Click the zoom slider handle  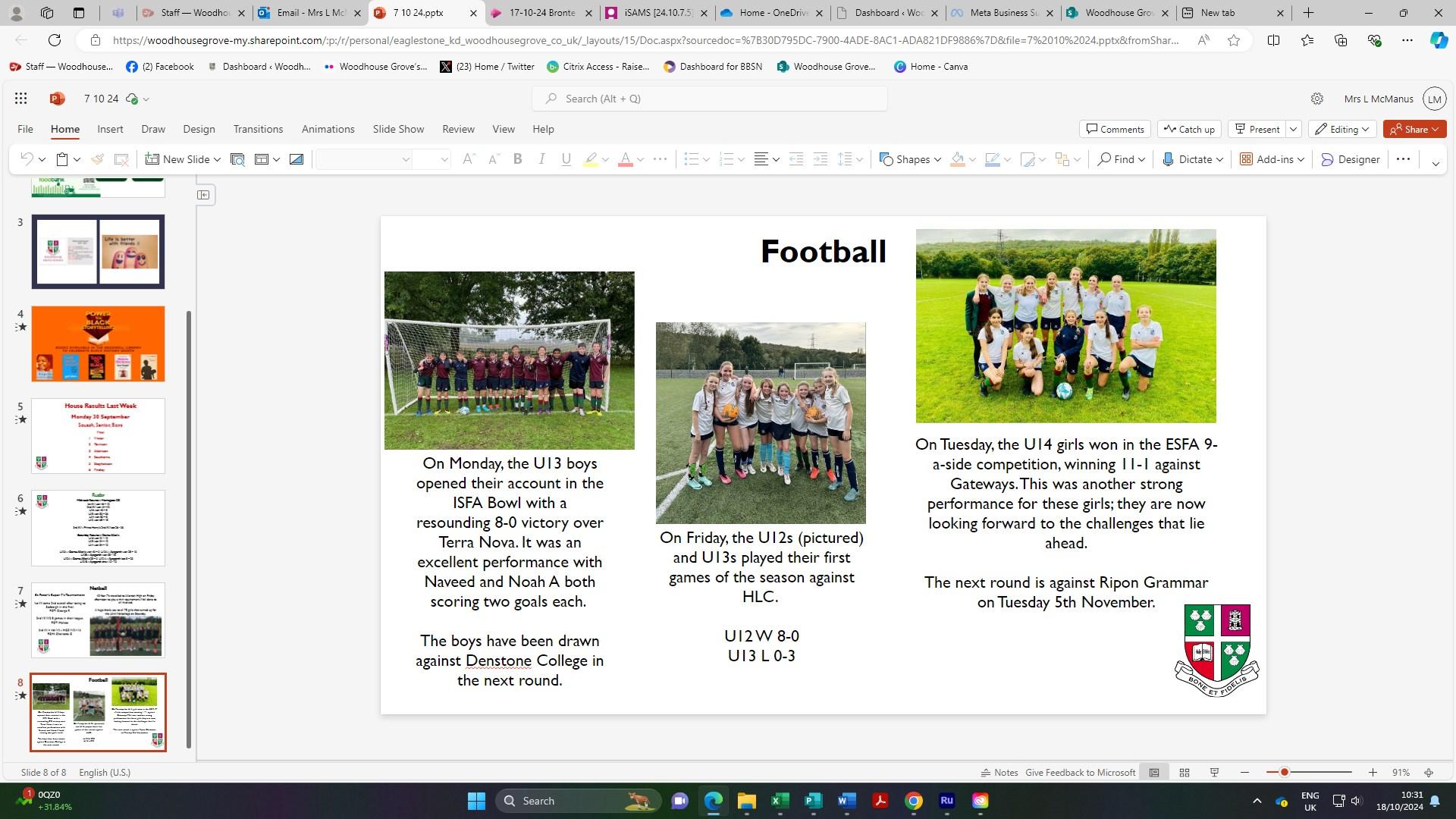pyautogui.click(x=1284, y=772)
